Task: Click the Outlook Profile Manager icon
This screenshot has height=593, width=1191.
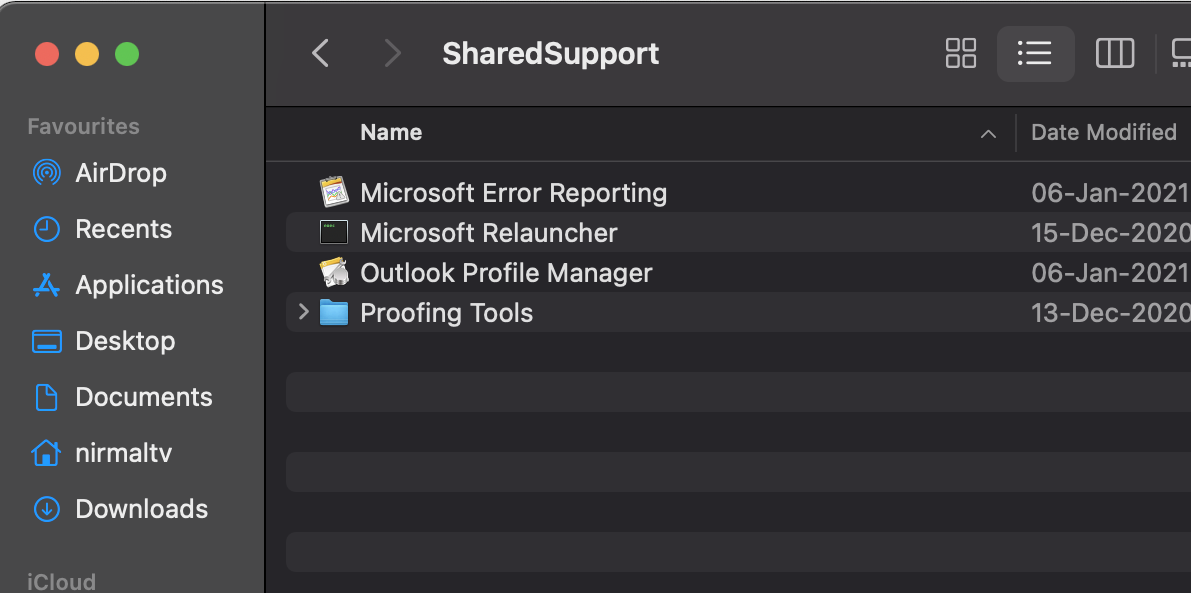Action: 333,273
